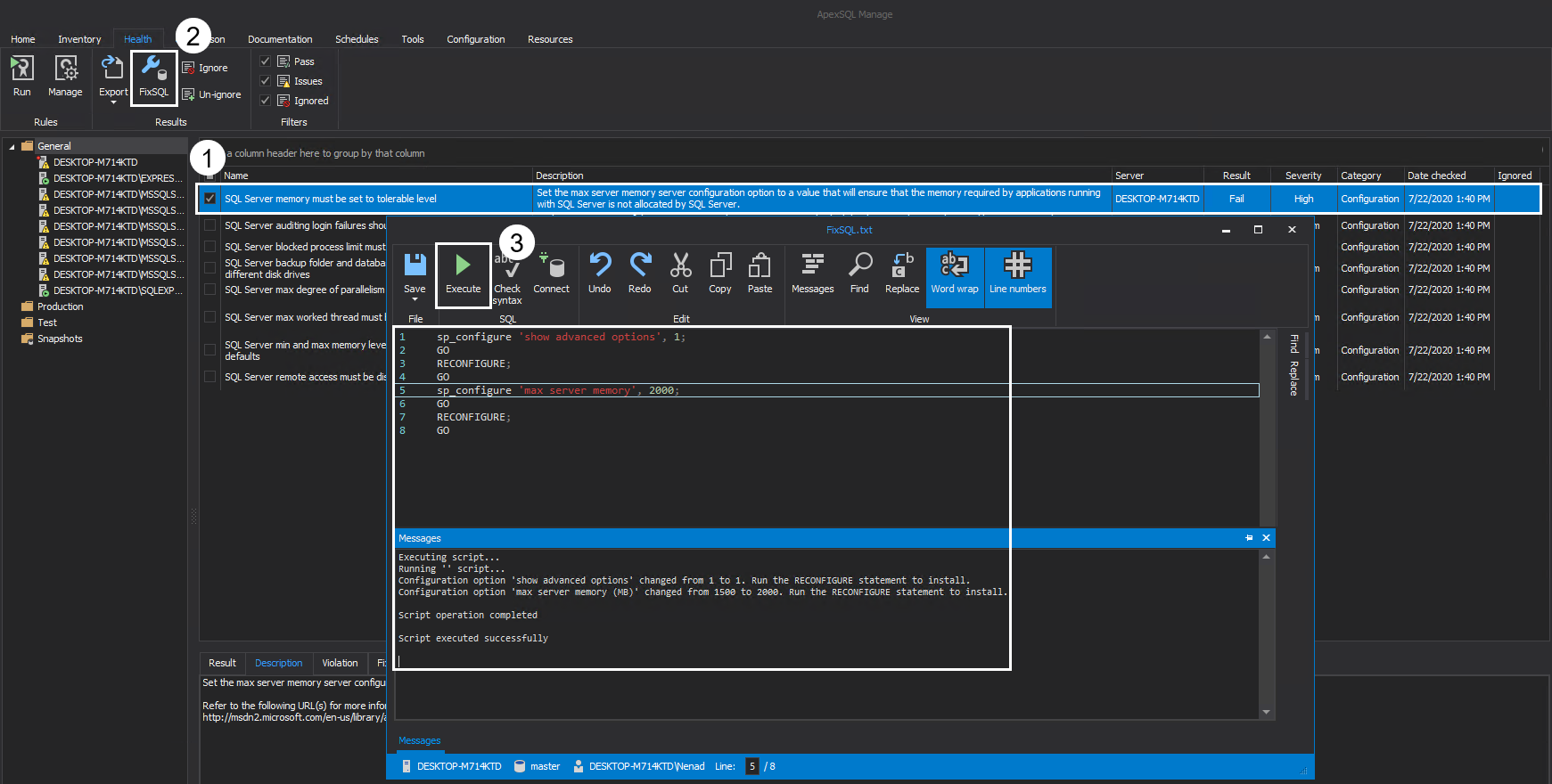
Task: Open the Export dropdown arrow
Action: 113,102
